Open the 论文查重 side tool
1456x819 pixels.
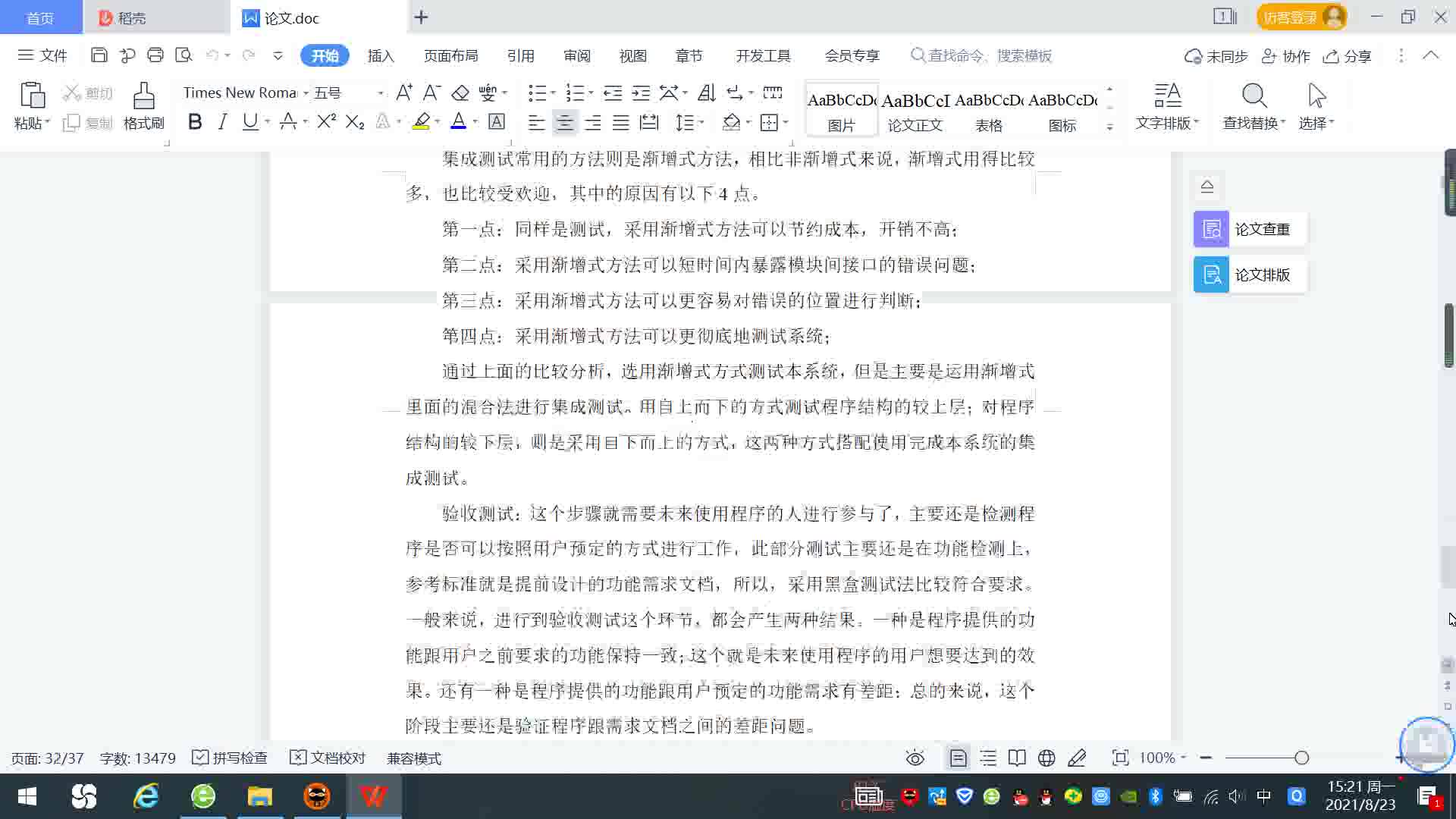coord(1249,229)
